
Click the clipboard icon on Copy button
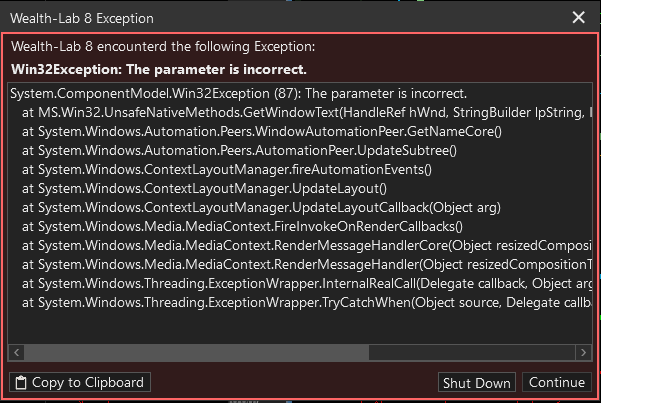click(x=21, y=383)
